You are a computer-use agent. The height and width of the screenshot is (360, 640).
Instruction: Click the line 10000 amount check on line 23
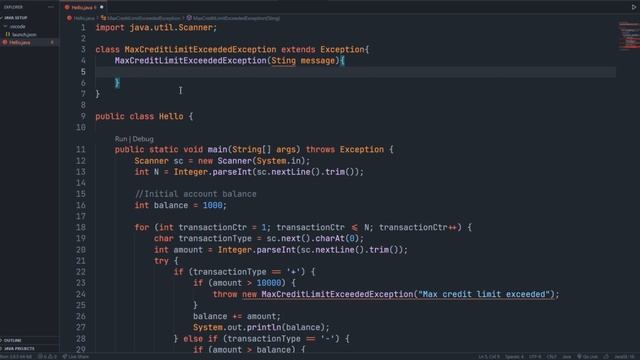pos(244,283)
